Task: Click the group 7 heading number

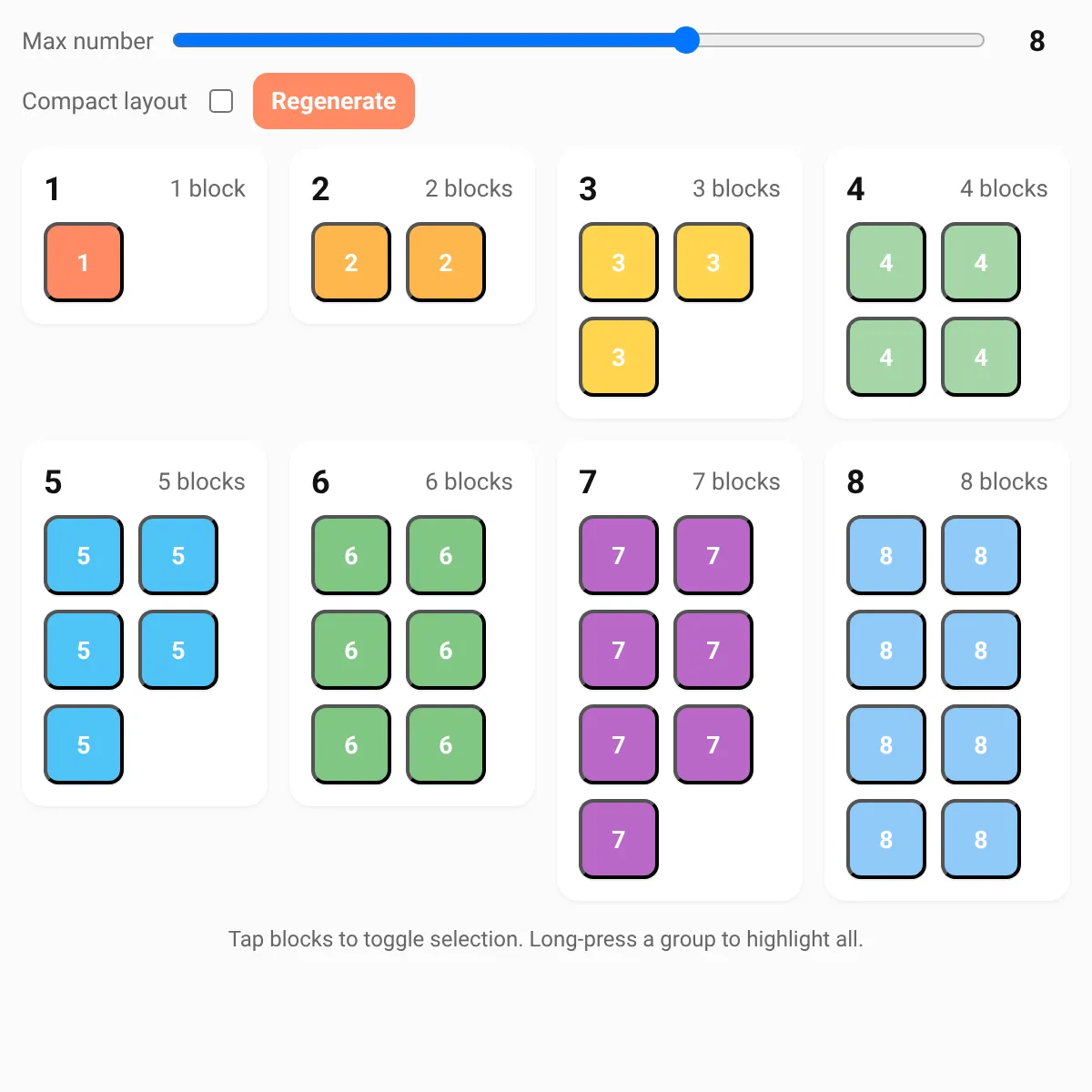Action: [x=588, y=481]
